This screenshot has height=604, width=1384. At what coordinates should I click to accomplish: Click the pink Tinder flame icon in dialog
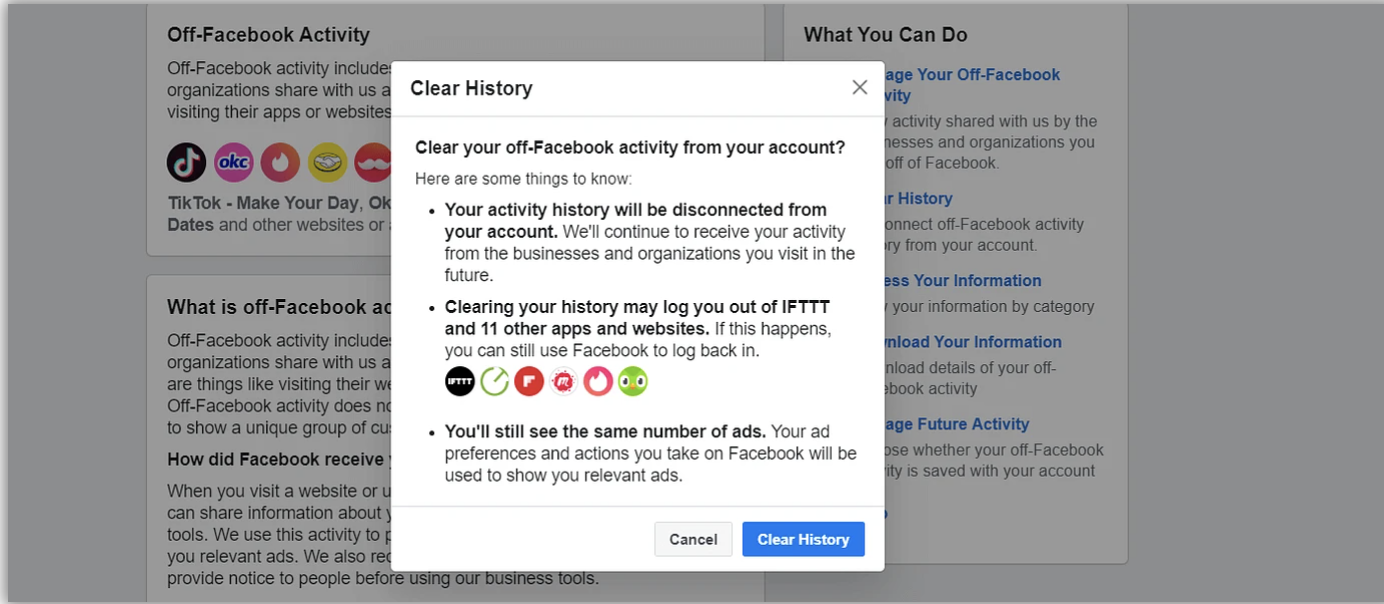[x=598, y=381]
